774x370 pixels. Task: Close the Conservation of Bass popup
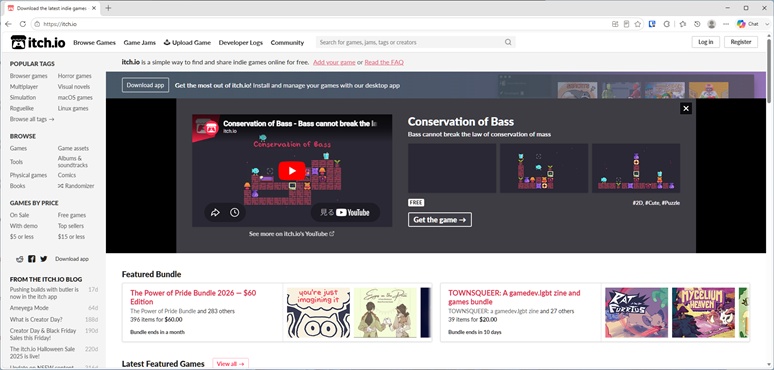pos(686,109)
